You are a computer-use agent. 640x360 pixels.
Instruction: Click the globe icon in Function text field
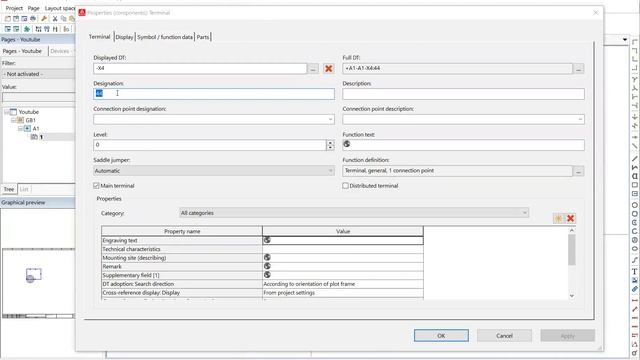point(347,144)
